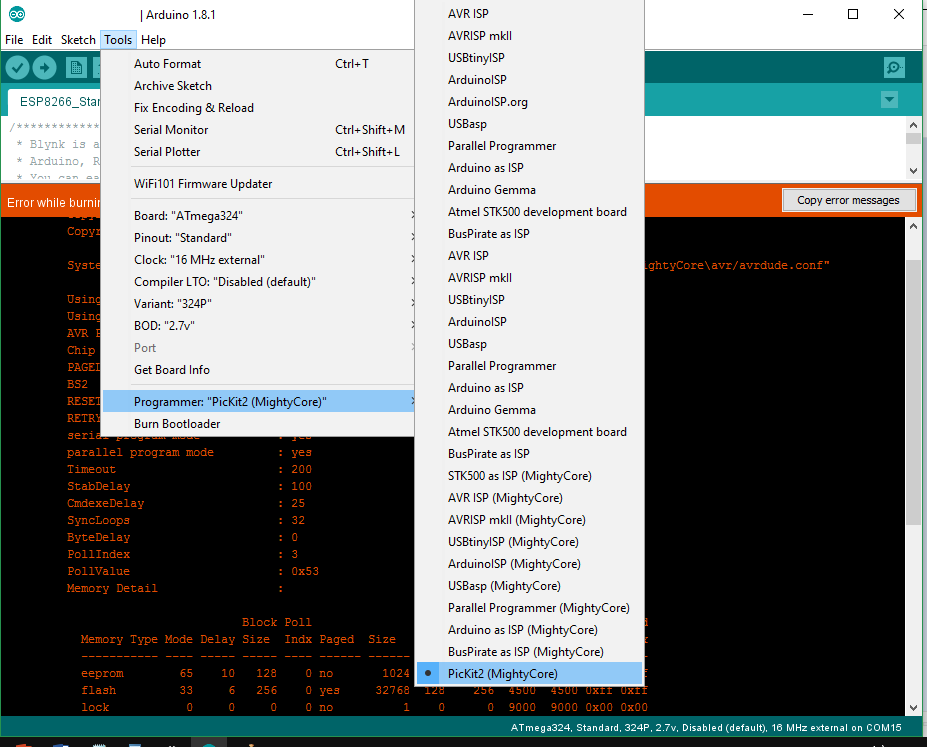Expand the BOD "2.7v" submenu

pyautogui.click(x=258, y=326)
